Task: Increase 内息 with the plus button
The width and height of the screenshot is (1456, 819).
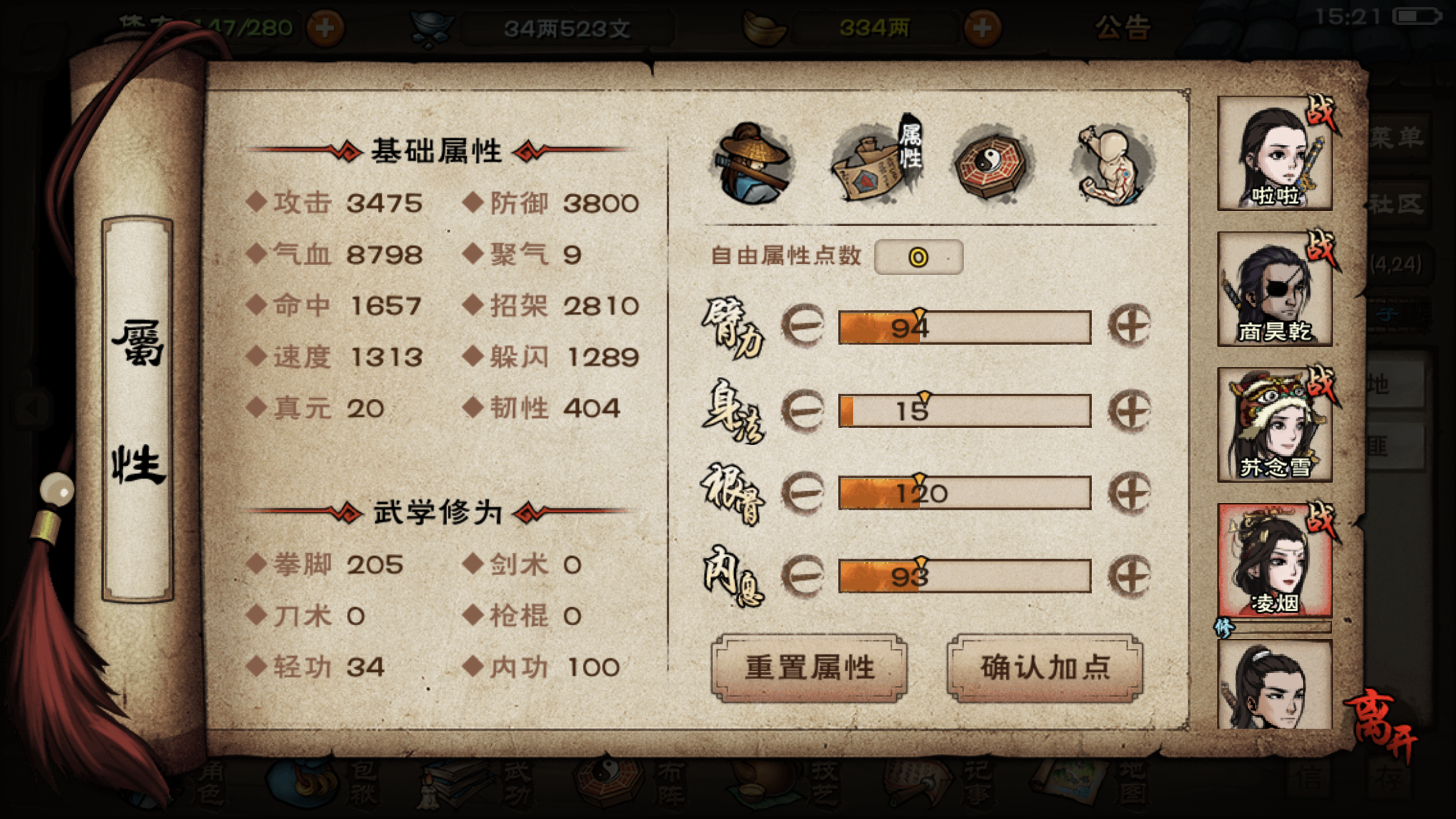Action: 1130,576
